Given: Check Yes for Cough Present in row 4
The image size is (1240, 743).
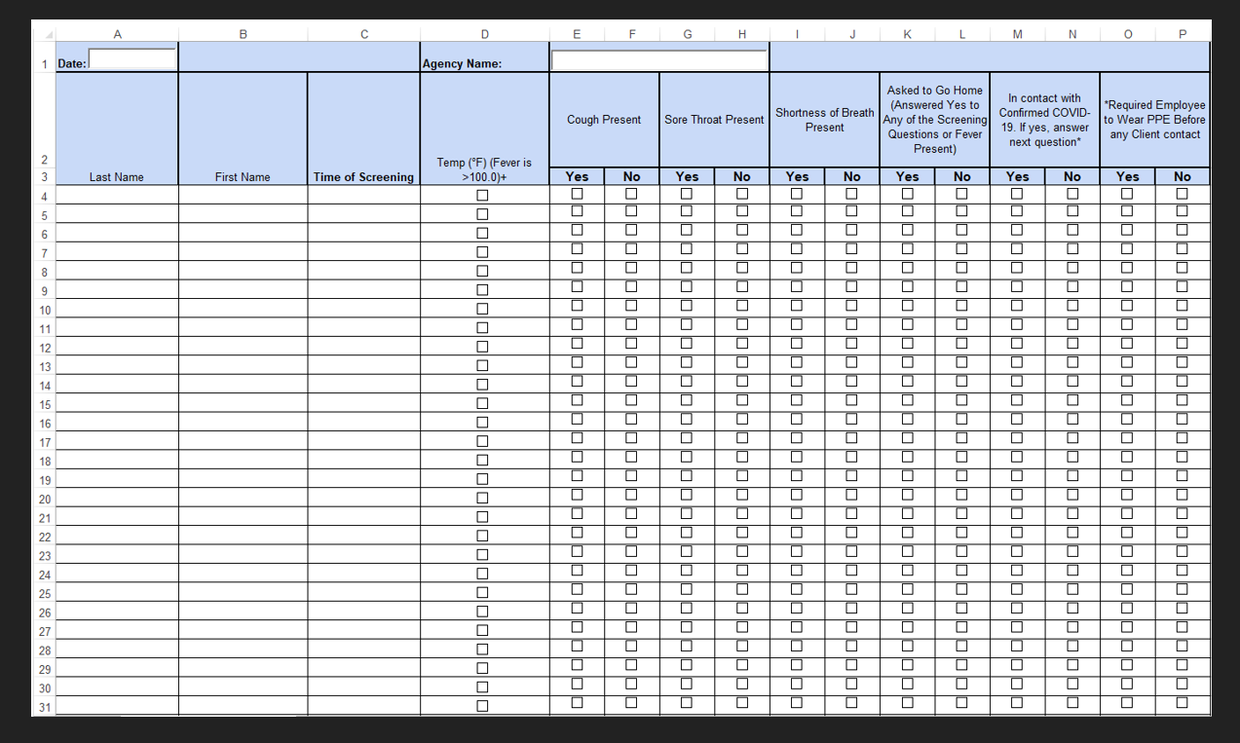Looking at the screenshot, I should tap(577, 194).
